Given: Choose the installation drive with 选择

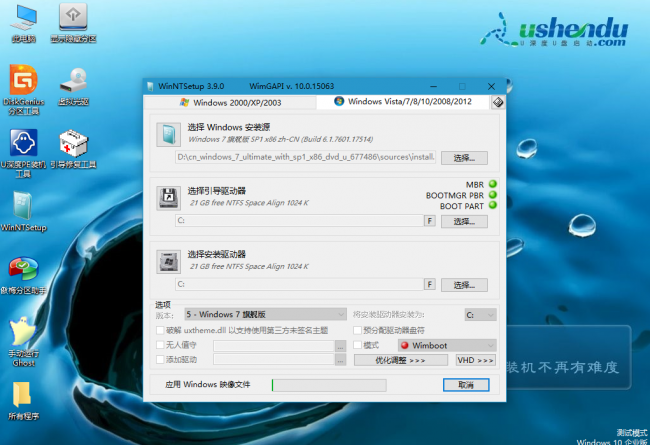Looking at the screenshot, I should (464, 285).
